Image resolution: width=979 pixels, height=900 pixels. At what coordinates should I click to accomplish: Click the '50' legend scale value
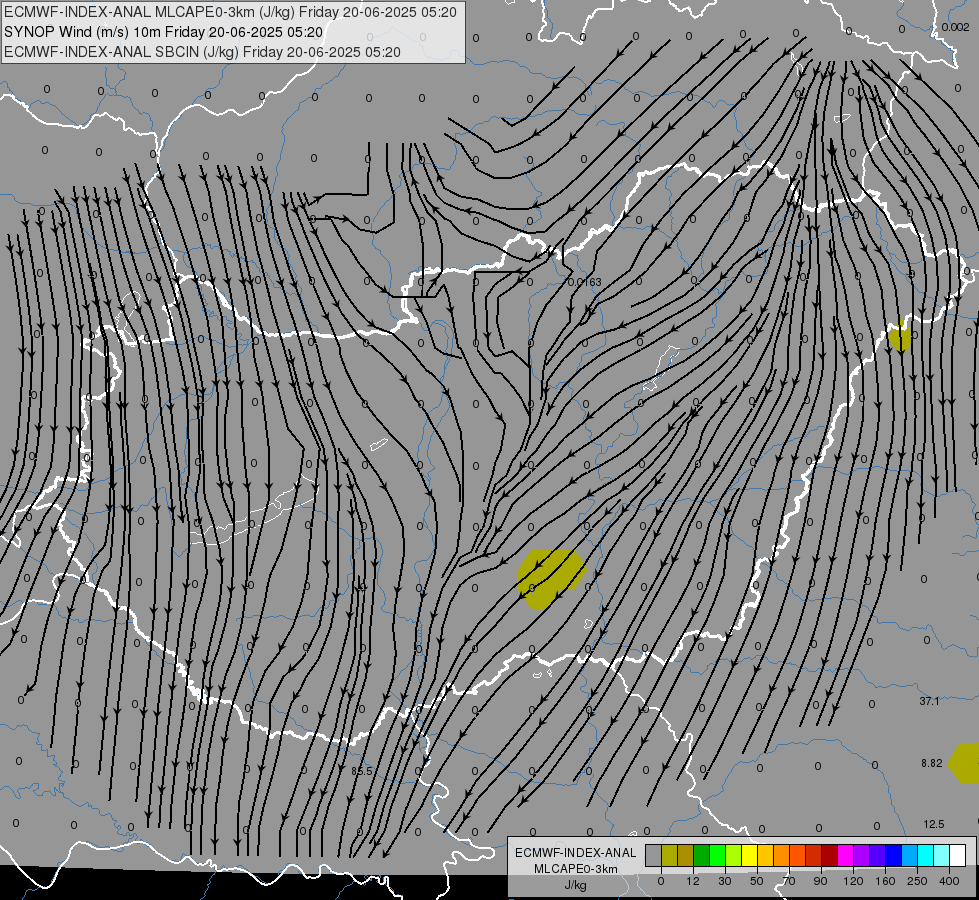[757, 881]
